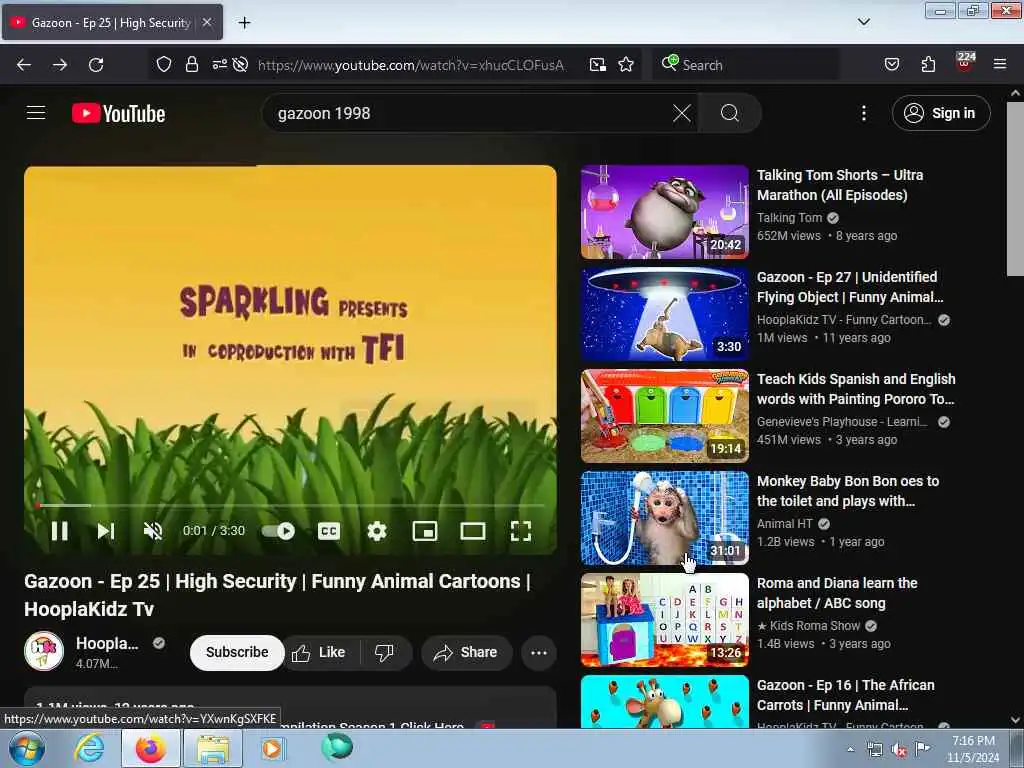Go forward in Firefox
This screenshot has width=1024, height=768.
(60, 65)
